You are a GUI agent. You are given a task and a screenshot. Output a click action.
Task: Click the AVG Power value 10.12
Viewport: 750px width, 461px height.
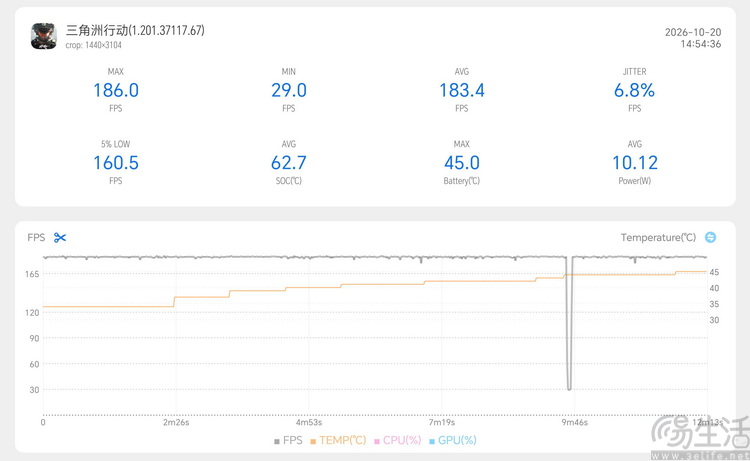click(635, 163)
